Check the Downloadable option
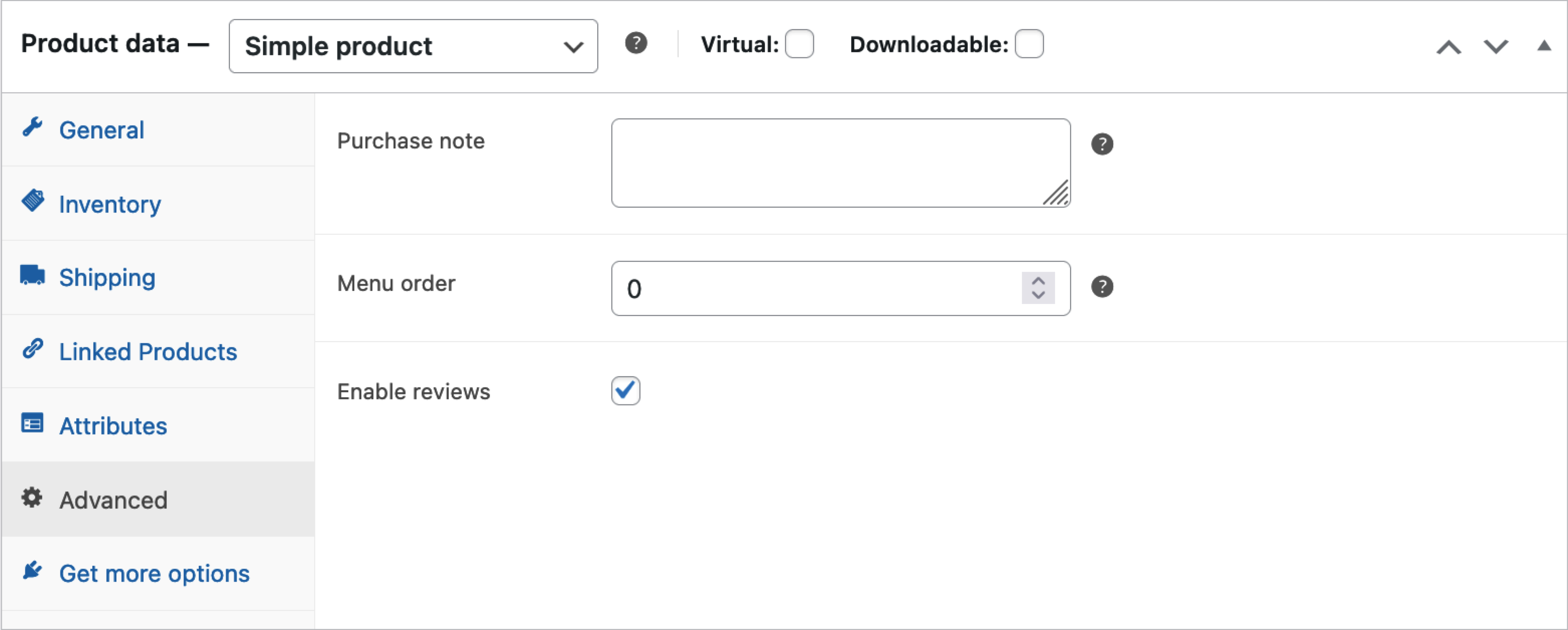1568x630 pixels. pyautogui.click(x=1029, y=43)
